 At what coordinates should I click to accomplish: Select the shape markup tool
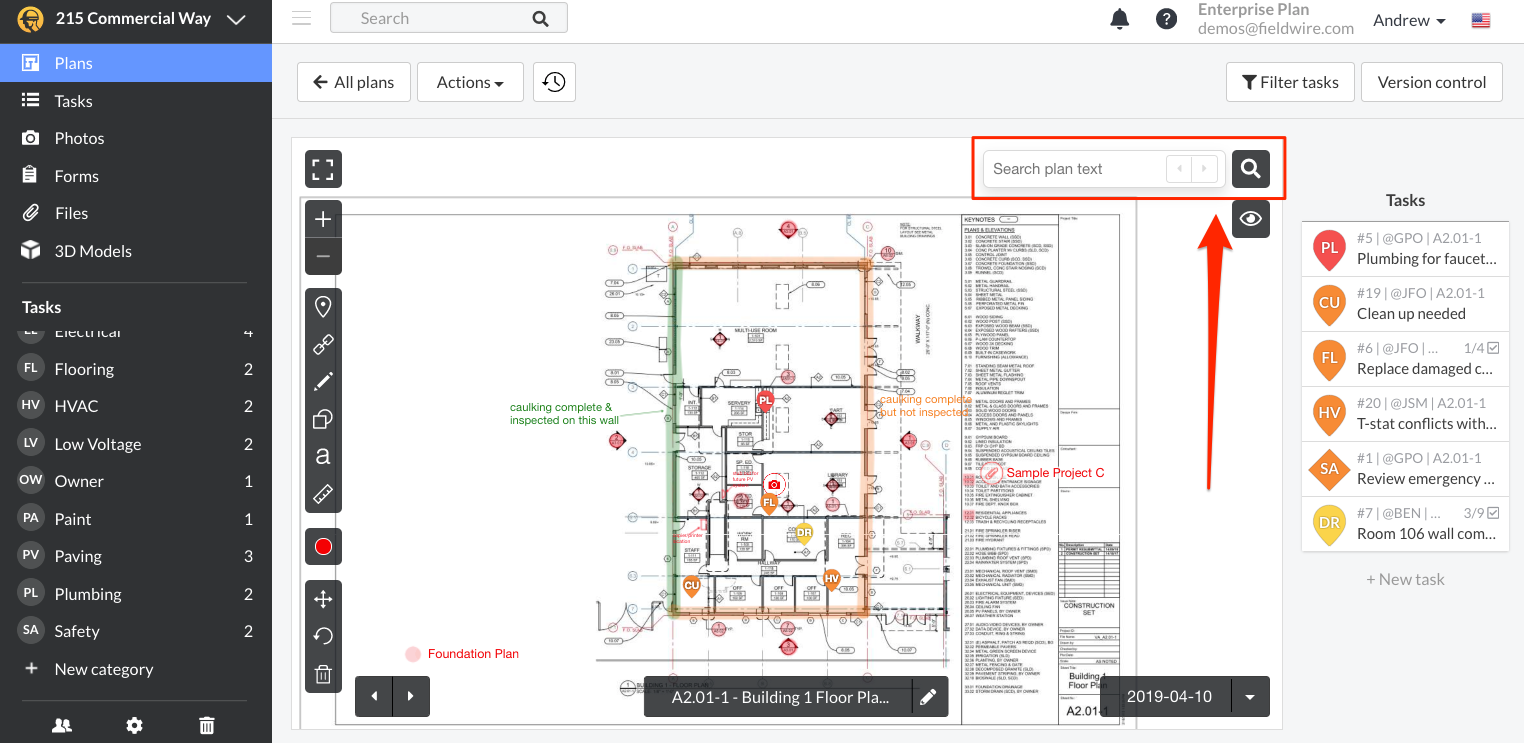tap(323, 419)
